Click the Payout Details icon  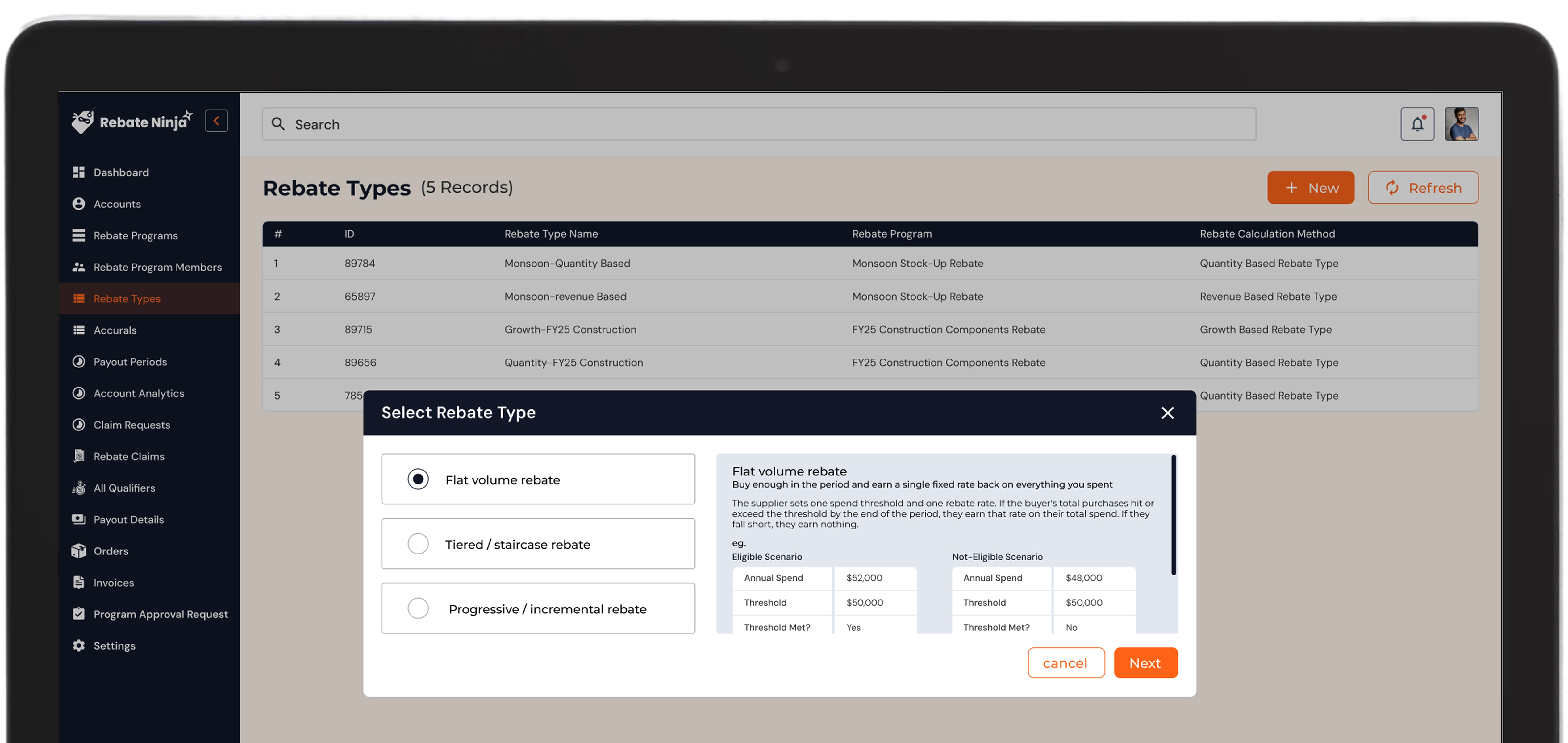78,520
